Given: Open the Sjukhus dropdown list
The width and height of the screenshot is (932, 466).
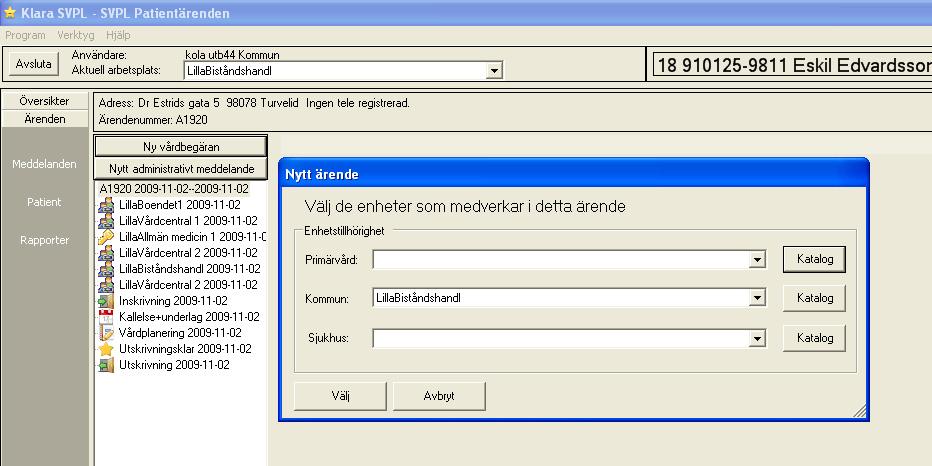Looking at the screenshot, I should [757, 339].
